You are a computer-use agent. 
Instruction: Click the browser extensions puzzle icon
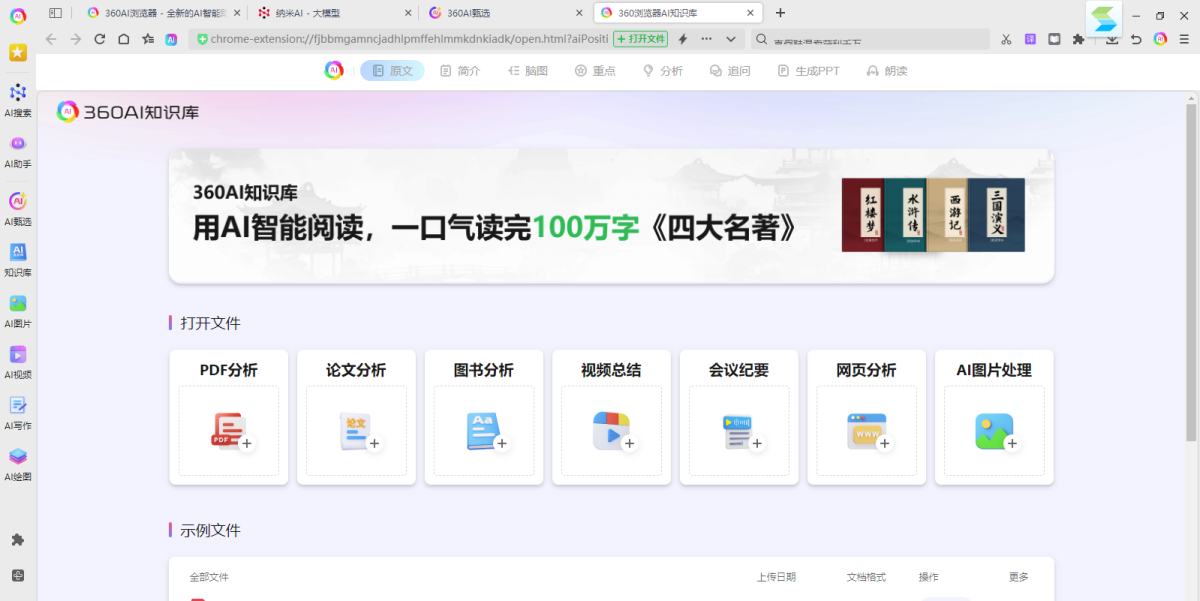pos(1080,38)
